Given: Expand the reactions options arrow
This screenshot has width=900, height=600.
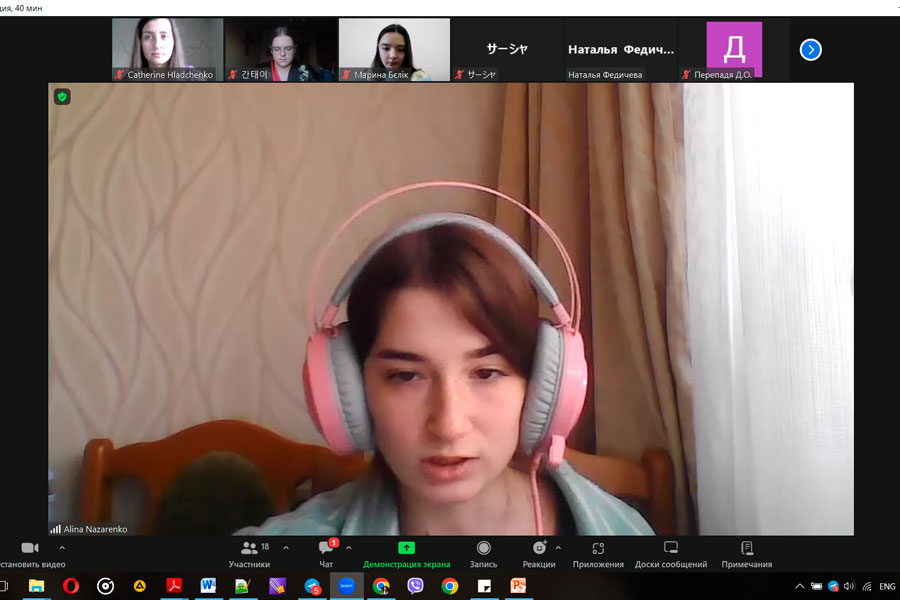Looking at the screenshot, I should [x=558, y=548].
